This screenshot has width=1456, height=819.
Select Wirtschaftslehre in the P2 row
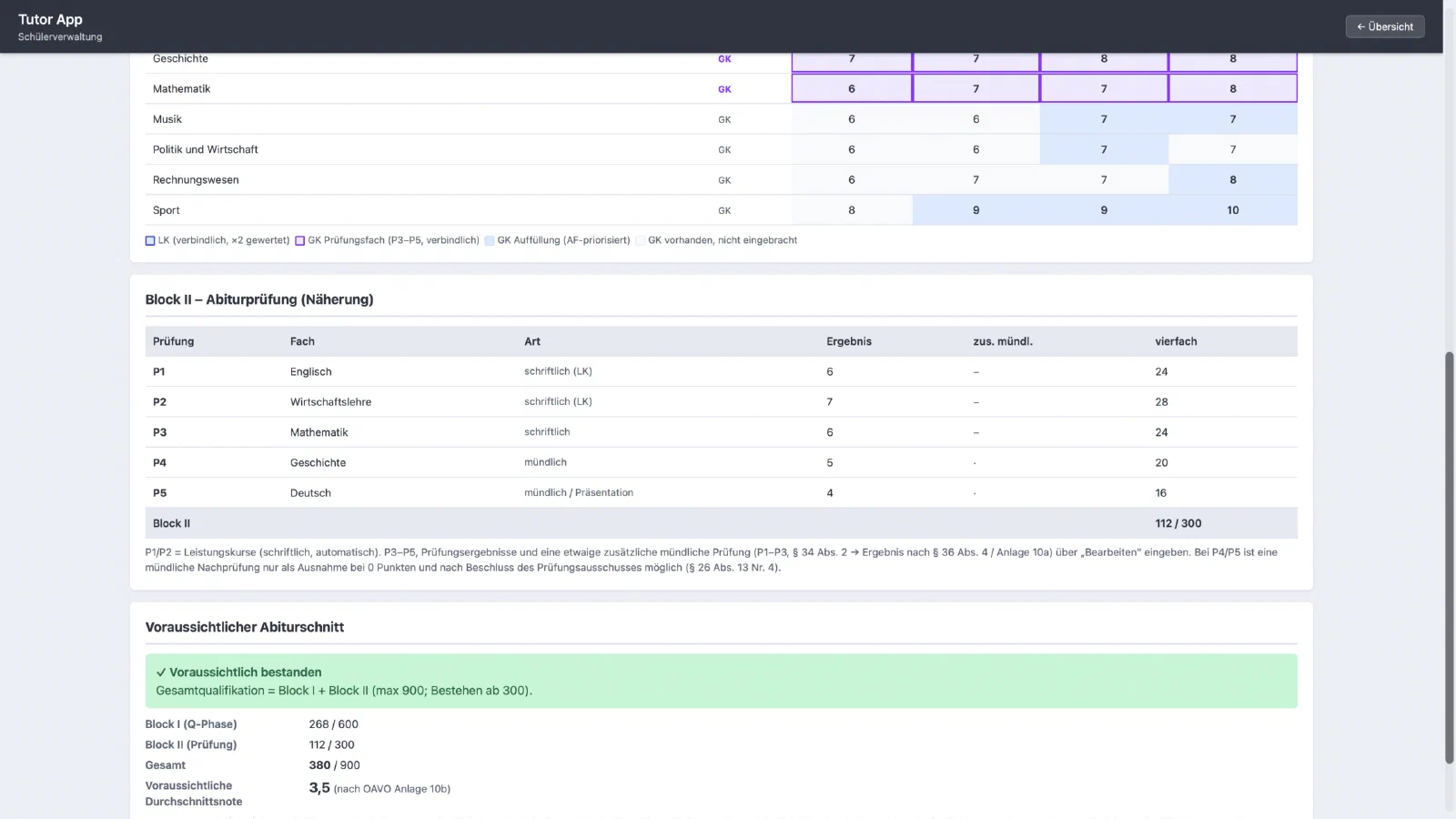(330, 402)
